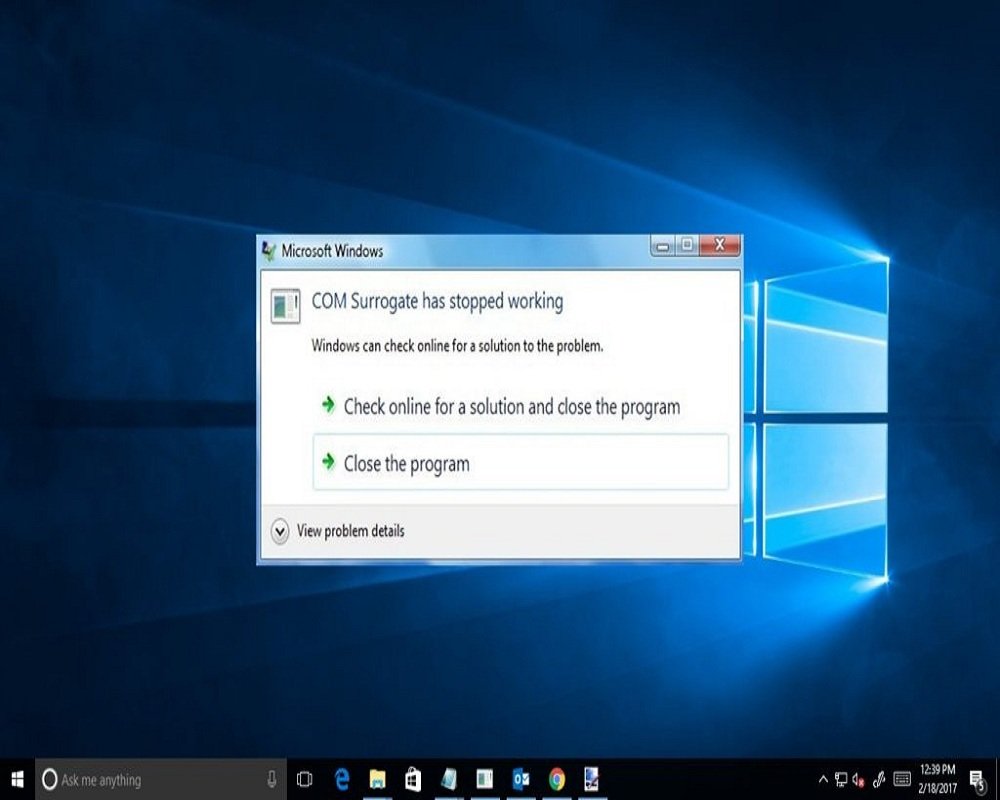Viewport: 1000px width, 800px height.
Task: Click the network status tray icon
Action: point(841,779)
